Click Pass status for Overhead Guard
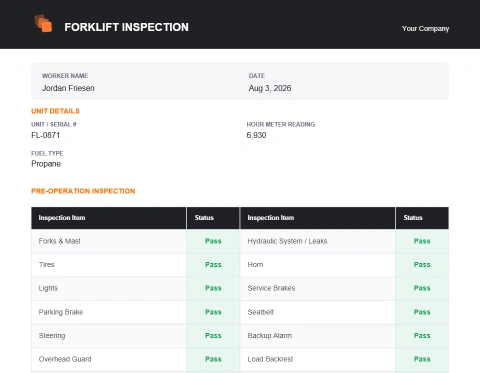Viewport: 480px width, 373px height. (x=213, y=359)
